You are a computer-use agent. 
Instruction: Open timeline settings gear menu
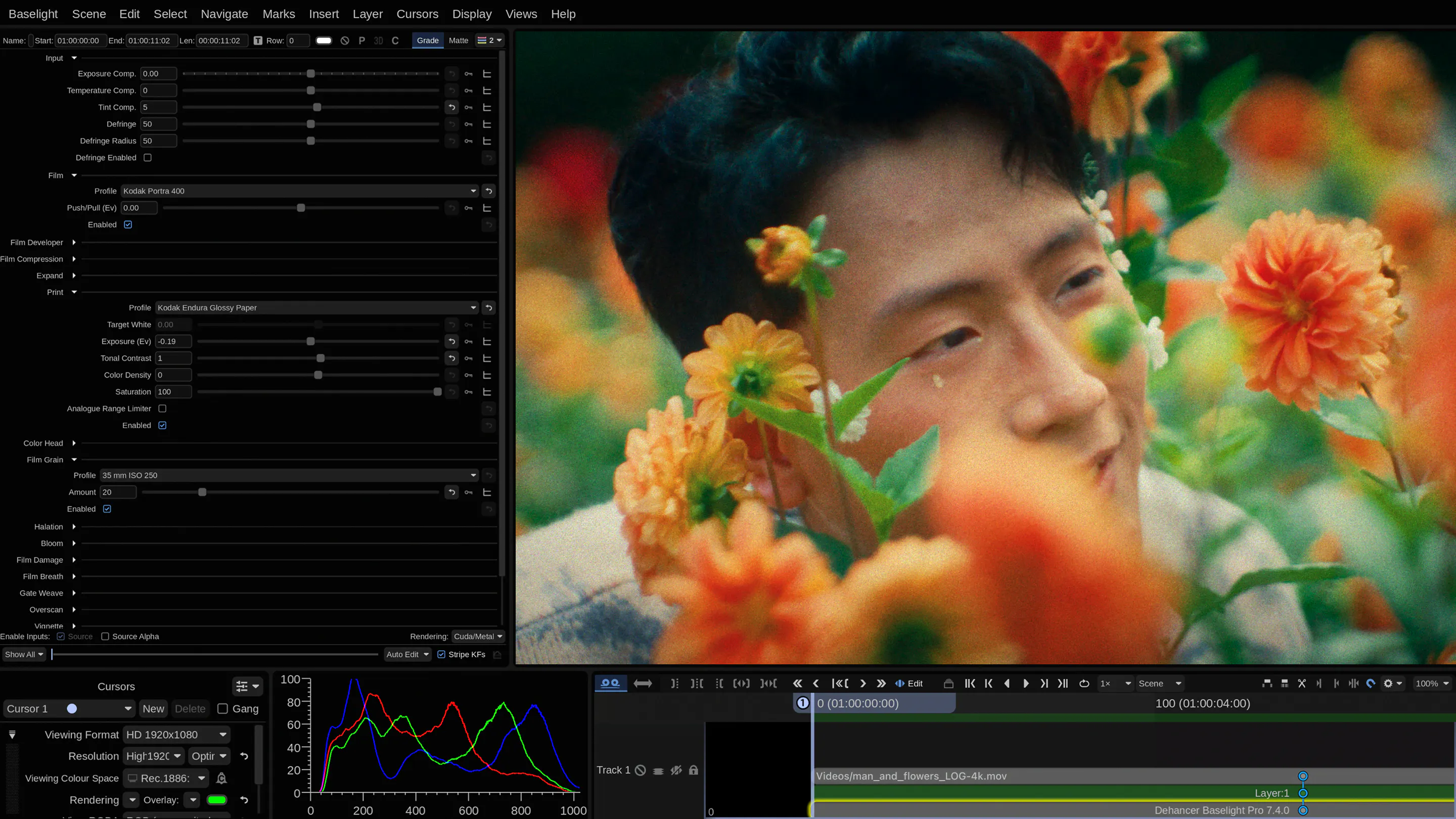click(x=1392, y=684)
